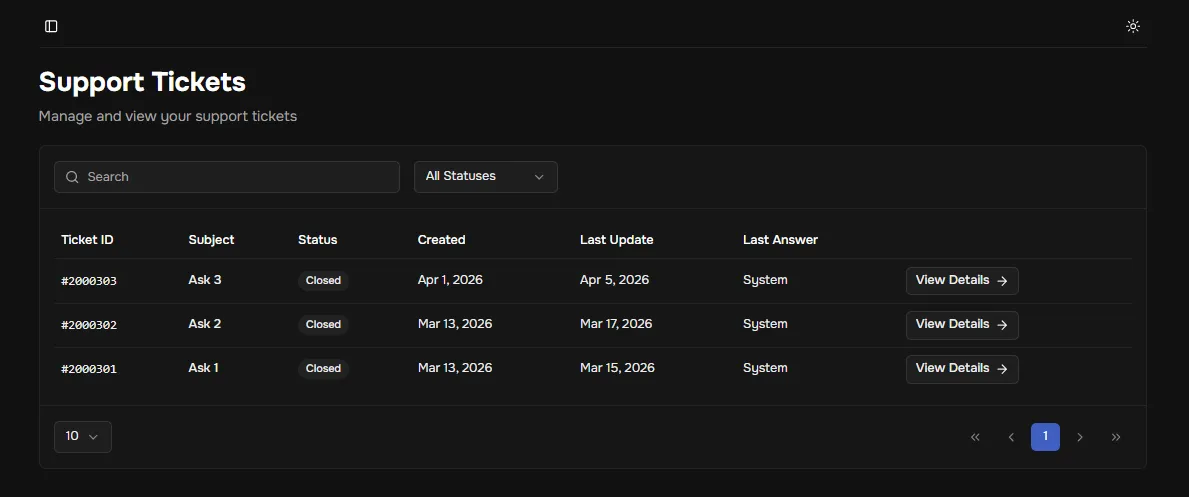Go to the first page of tickets

[x=975, y=437]
